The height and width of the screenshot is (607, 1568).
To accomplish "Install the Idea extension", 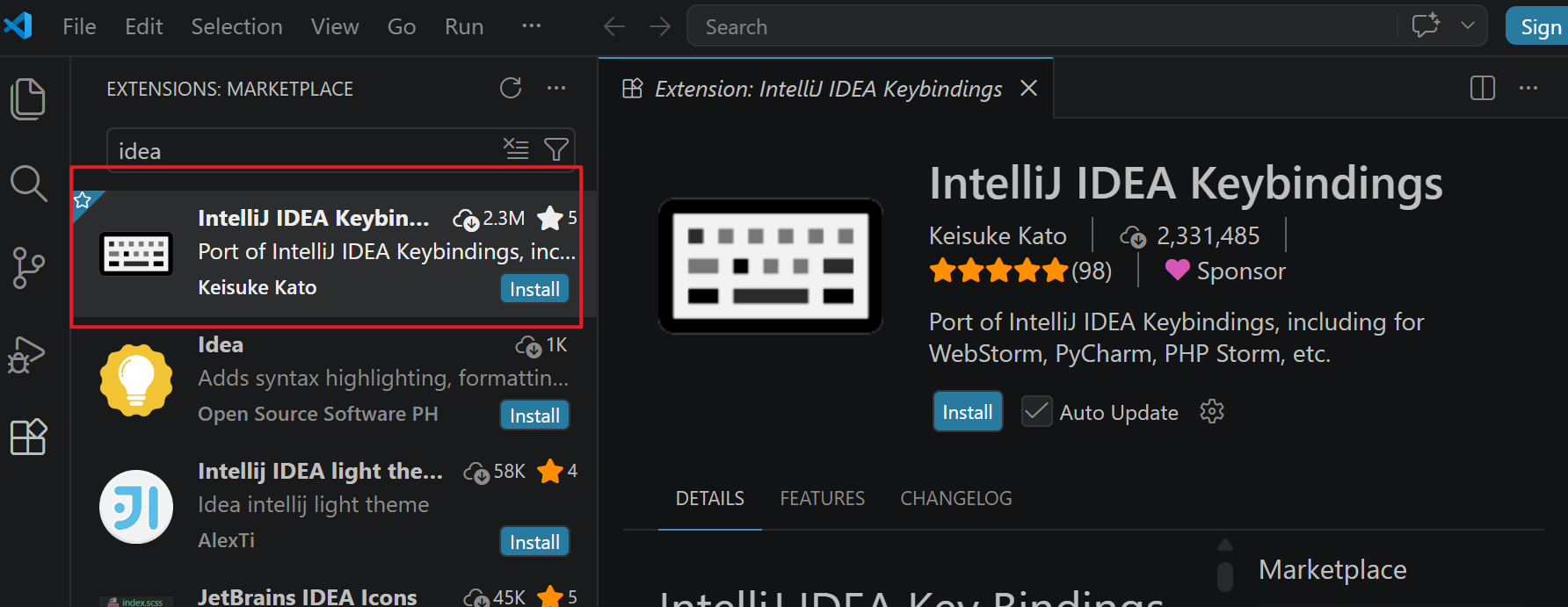I will coord(535,416).
